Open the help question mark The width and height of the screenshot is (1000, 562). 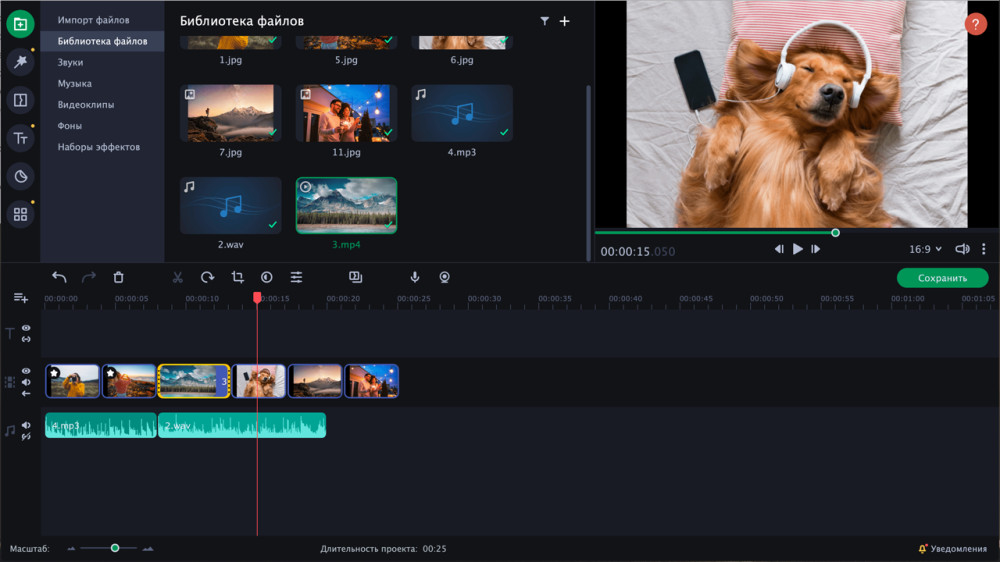[x=975, y=24]
